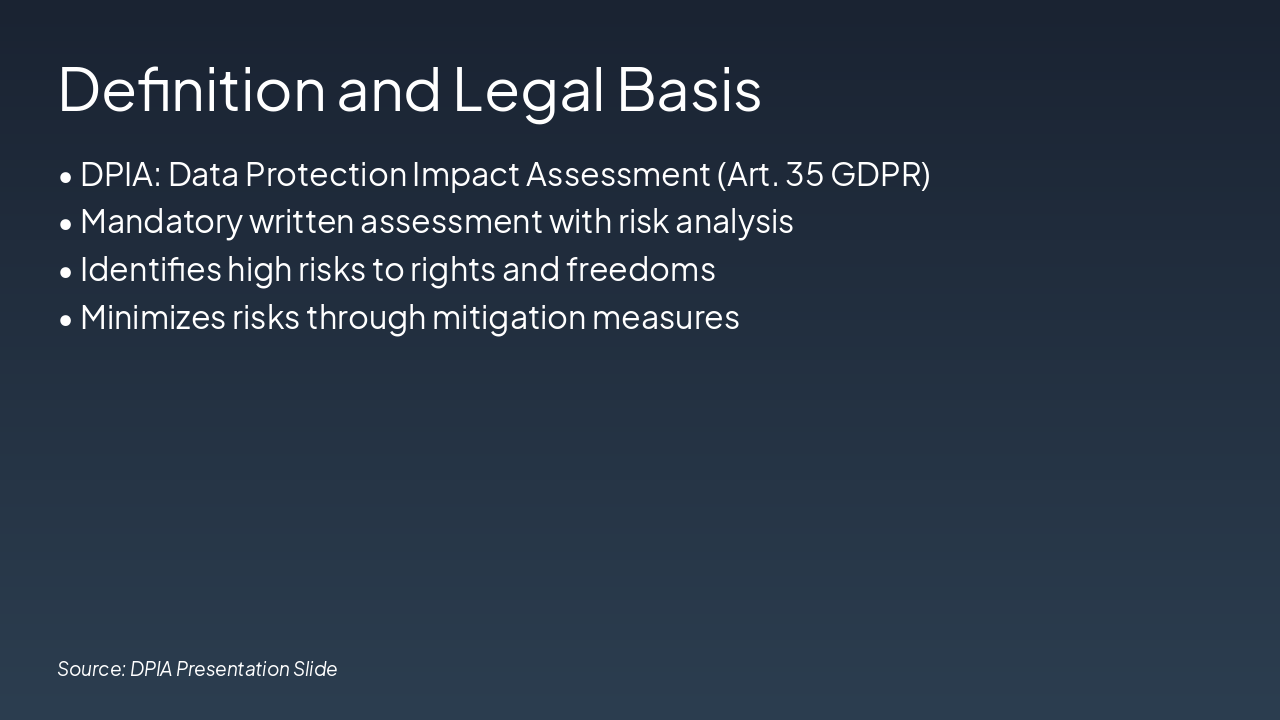Screen dimensions: 1280x720
Task: Click the word "Basis" in the title
Action: point(689,89)
